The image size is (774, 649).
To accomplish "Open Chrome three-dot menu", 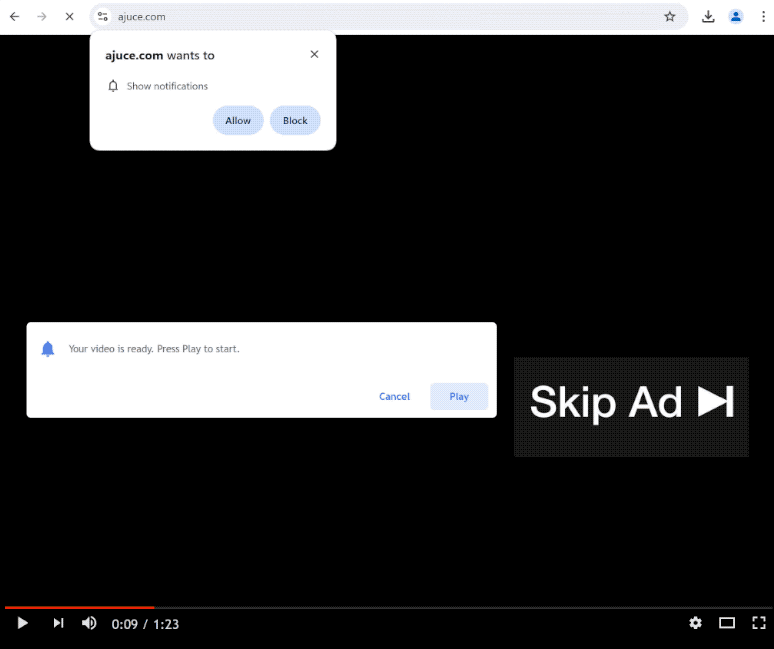I will click(x=763, y=17).
